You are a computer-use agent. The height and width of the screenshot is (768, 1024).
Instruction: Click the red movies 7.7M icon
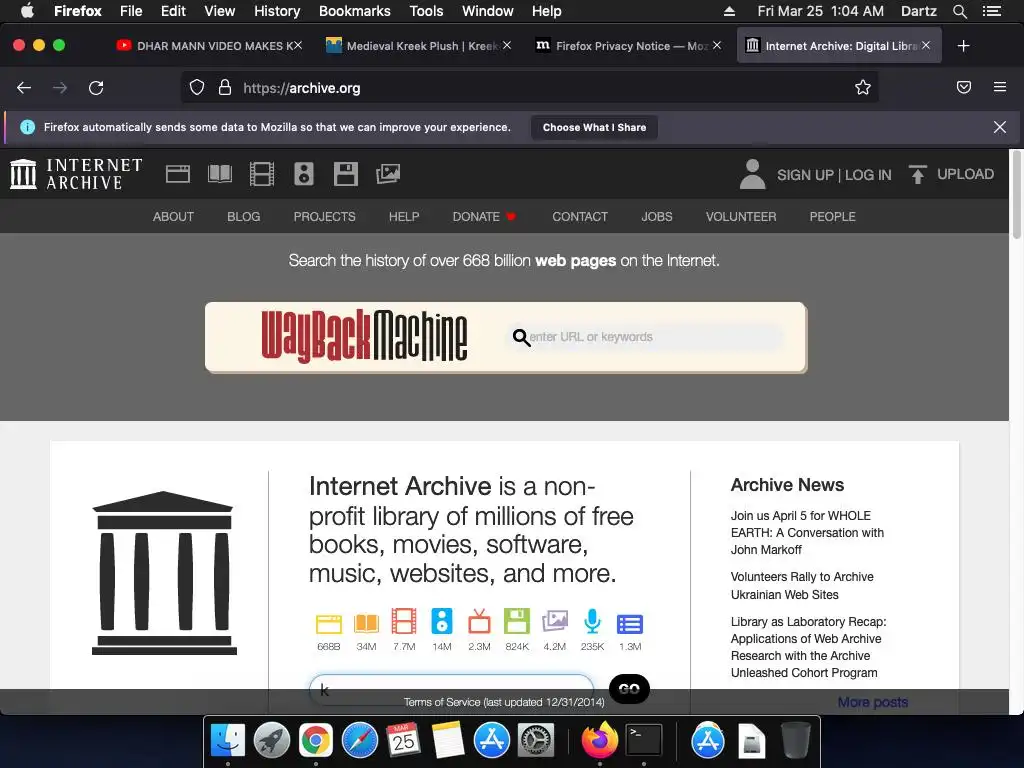404,621
